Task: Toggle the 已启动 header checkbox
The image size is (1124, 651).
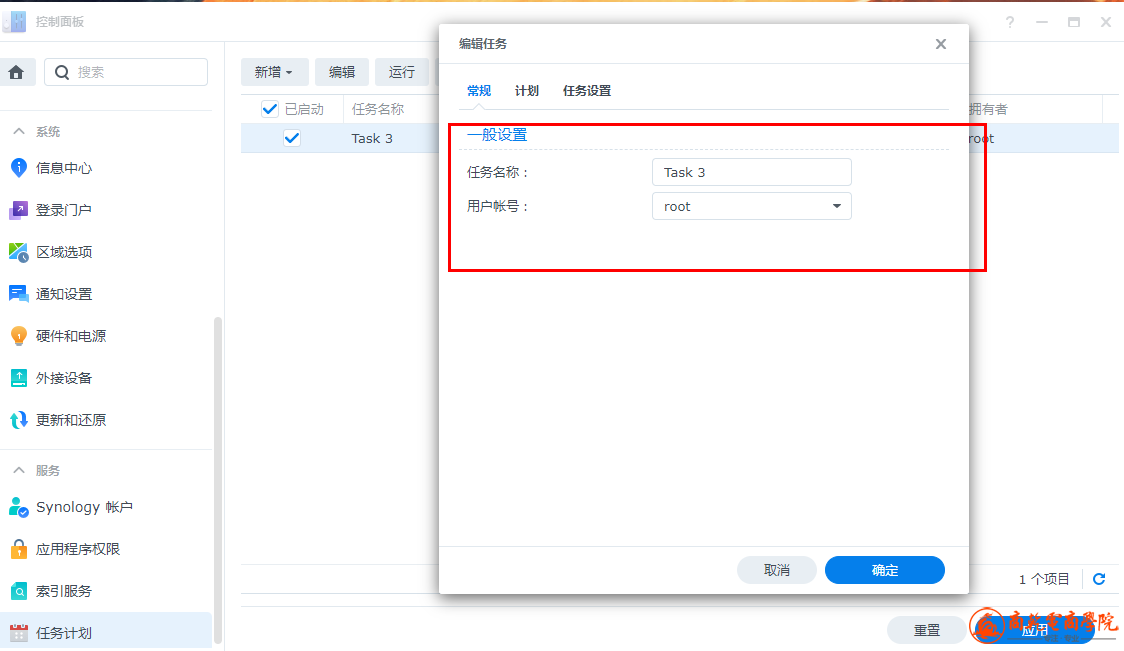Action: (269, 109)
